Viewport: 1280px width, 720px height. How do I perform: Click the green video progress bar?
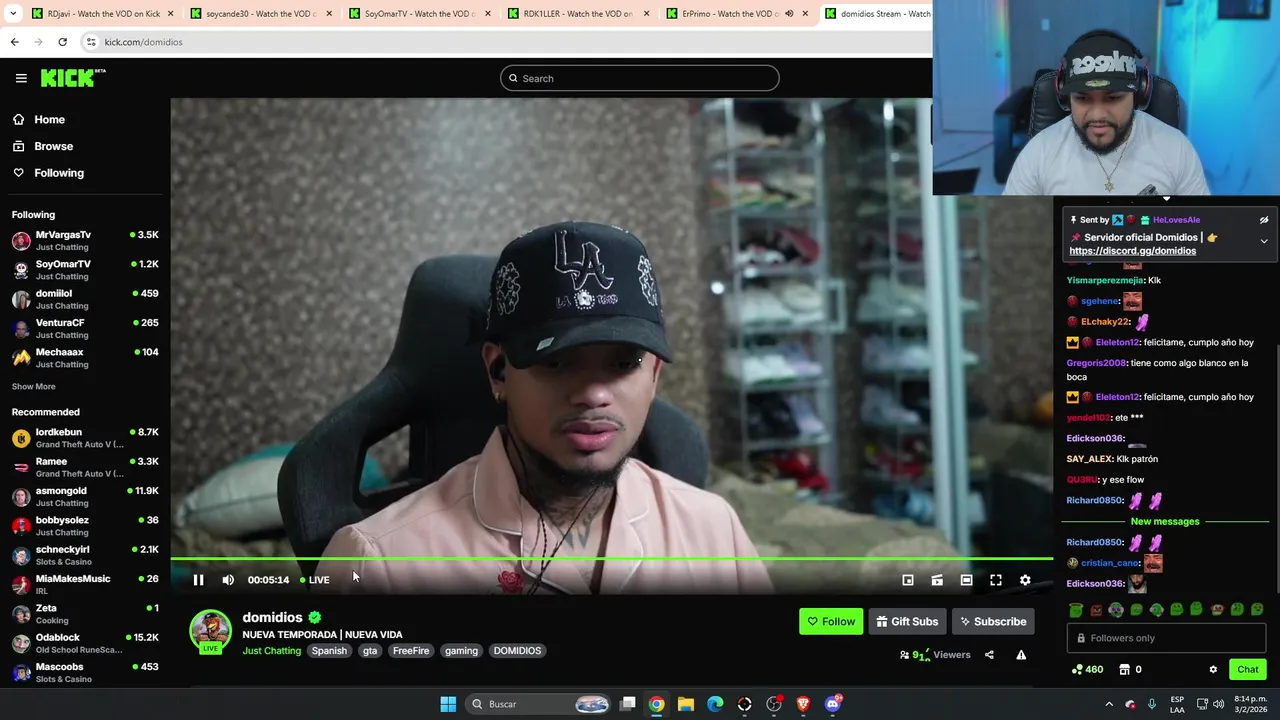pyautogui.click(x=611, y=559)
